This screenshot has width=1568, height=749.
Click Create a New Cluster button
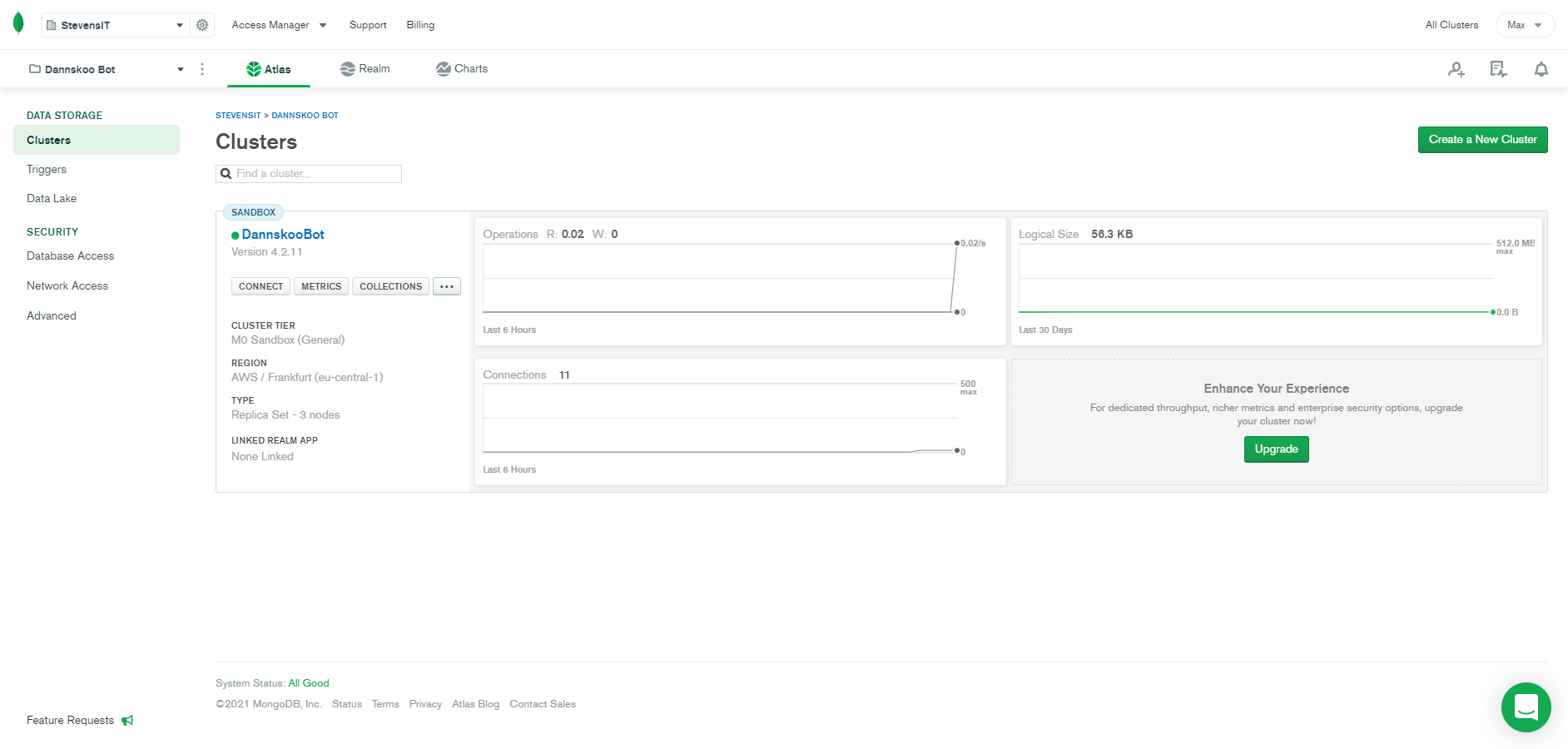click(x=1482, y=140)
